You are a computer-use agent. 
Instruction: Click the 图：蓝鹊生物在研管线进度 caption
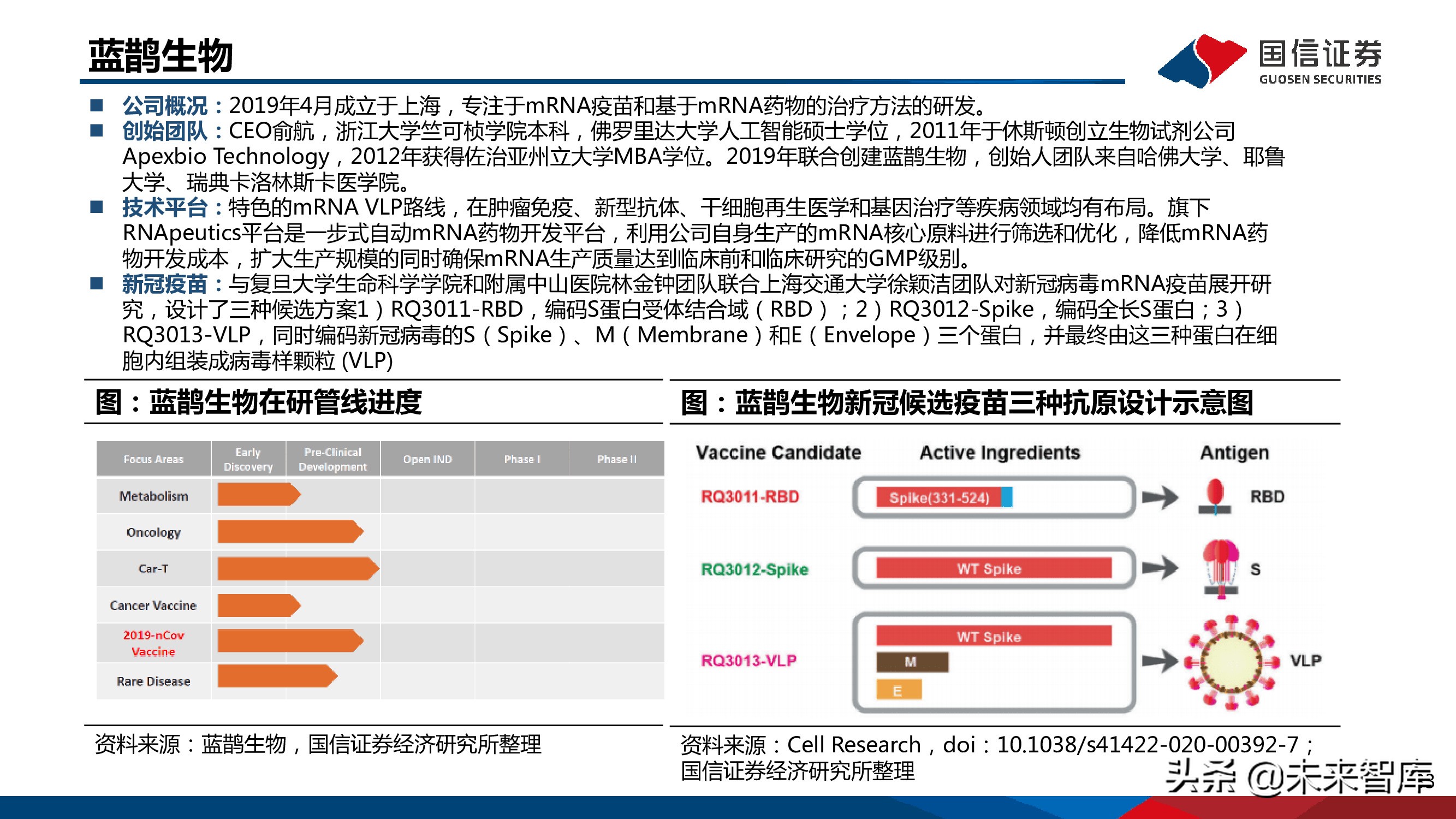(258, 402)
